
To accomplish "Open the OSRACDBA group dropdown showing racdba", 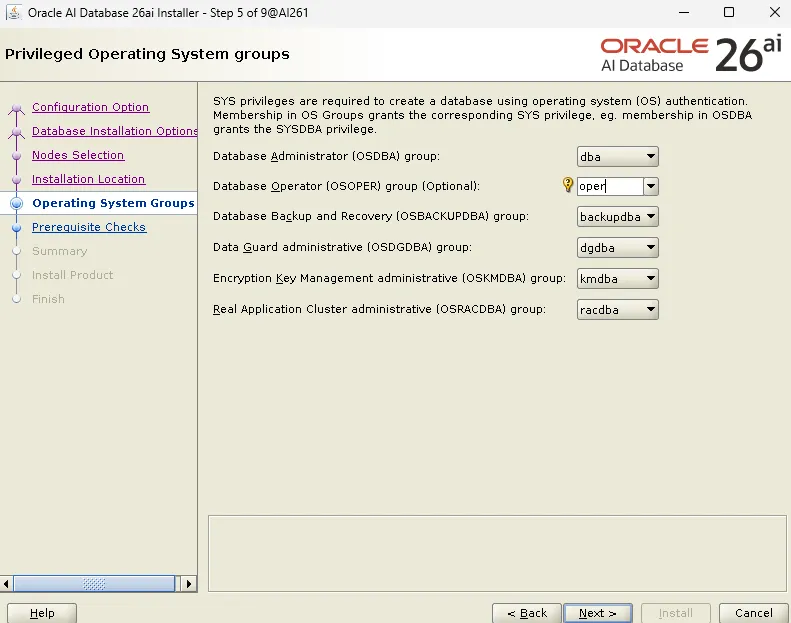I will coord(617,310).
